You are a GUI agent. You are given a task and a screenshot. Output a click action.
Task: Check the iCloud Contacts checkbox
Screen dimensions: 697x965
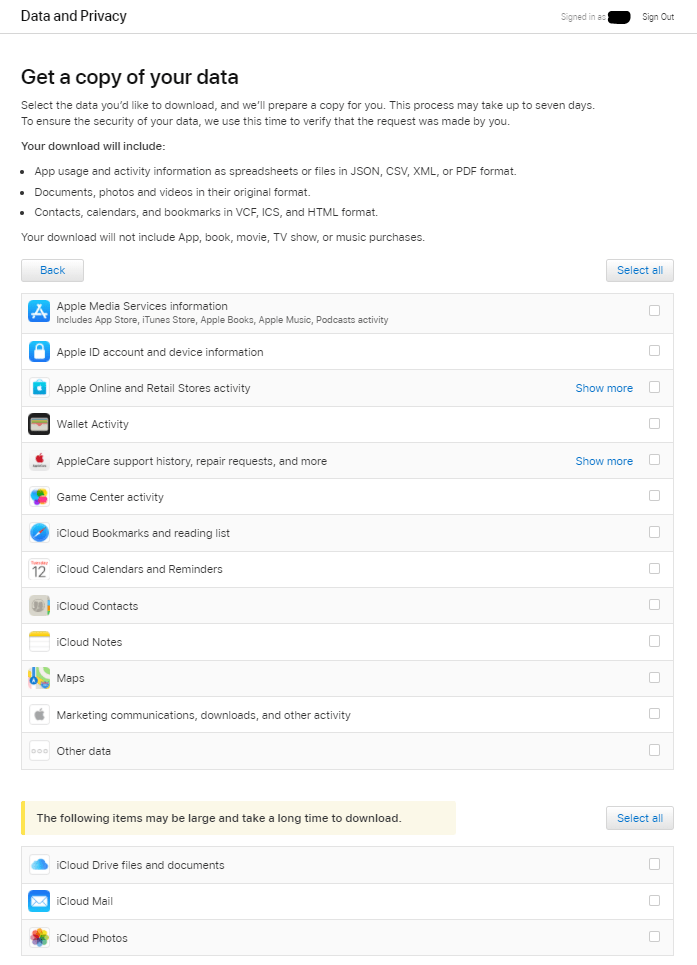click(x=654, y=604)
